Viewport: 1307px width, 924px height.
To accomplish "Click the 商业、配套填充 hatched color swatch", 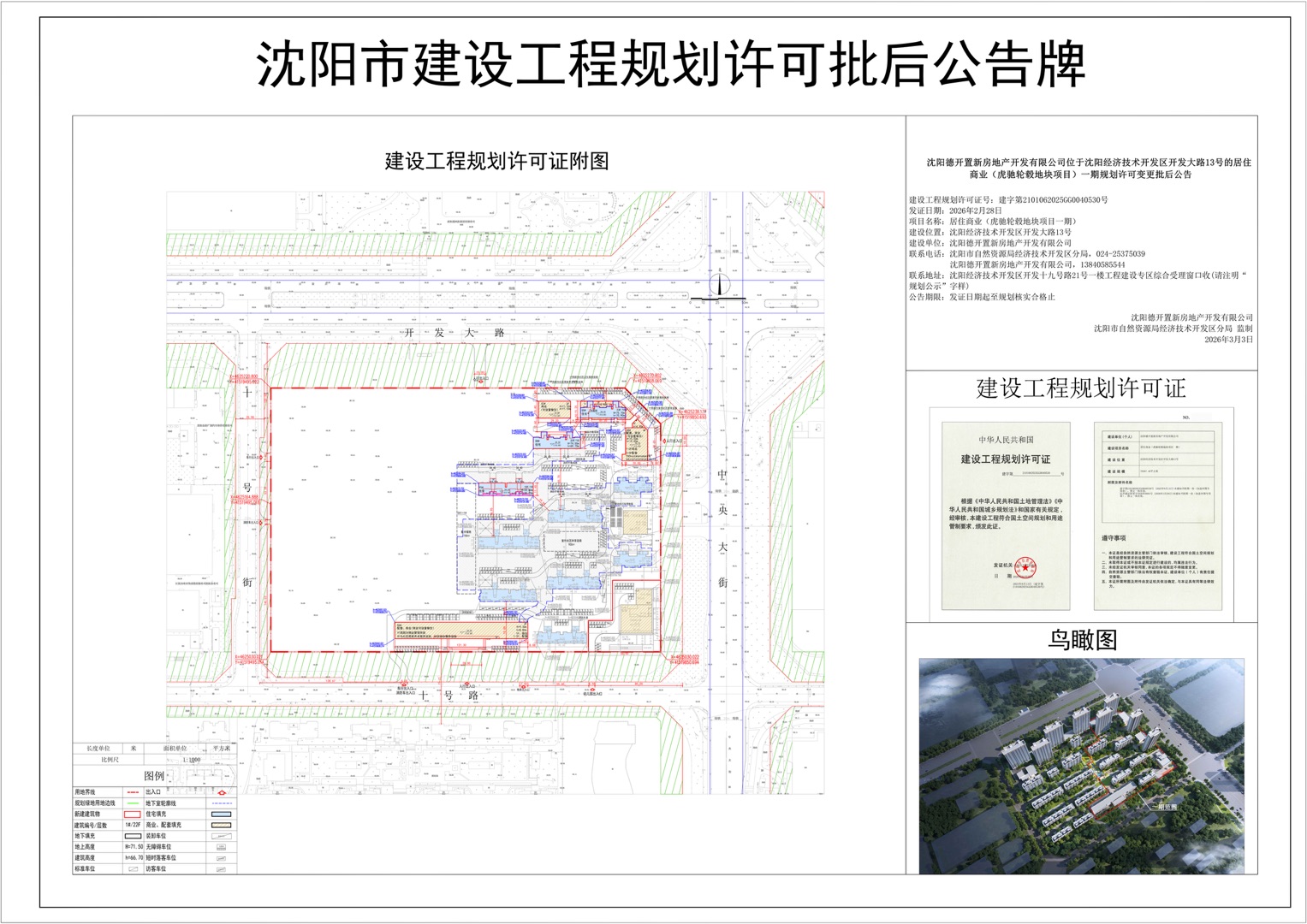I will [x=222, y=825].
